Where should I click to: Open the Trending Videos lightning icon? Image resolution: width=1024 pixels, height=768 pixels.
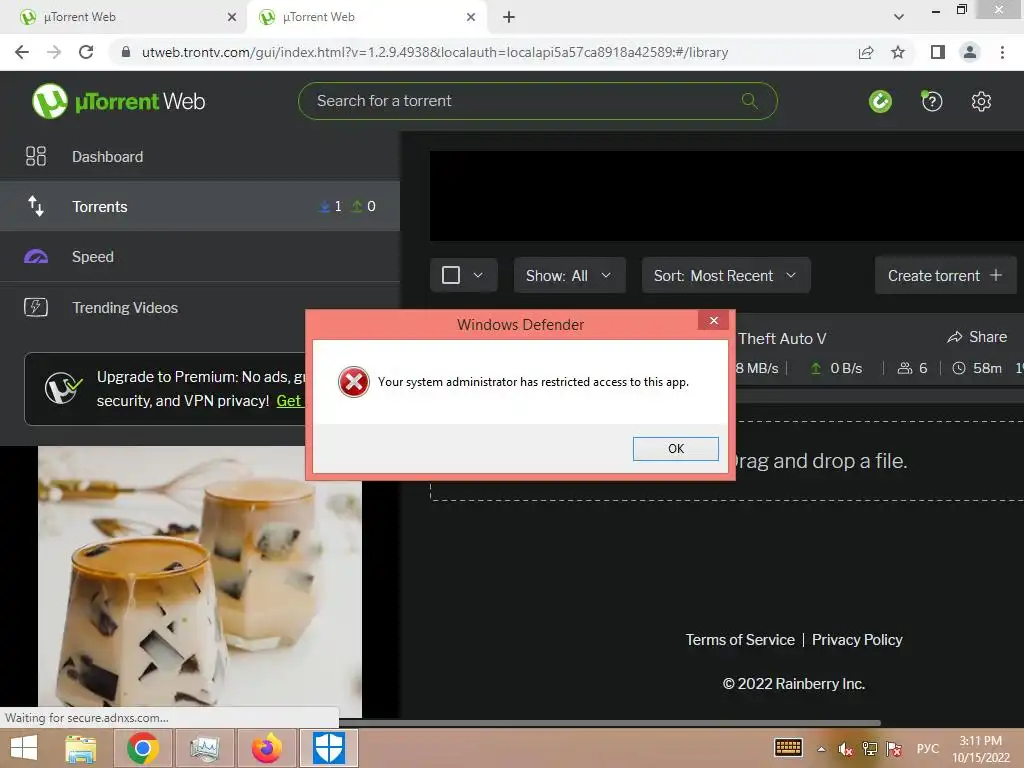point(36,307)
